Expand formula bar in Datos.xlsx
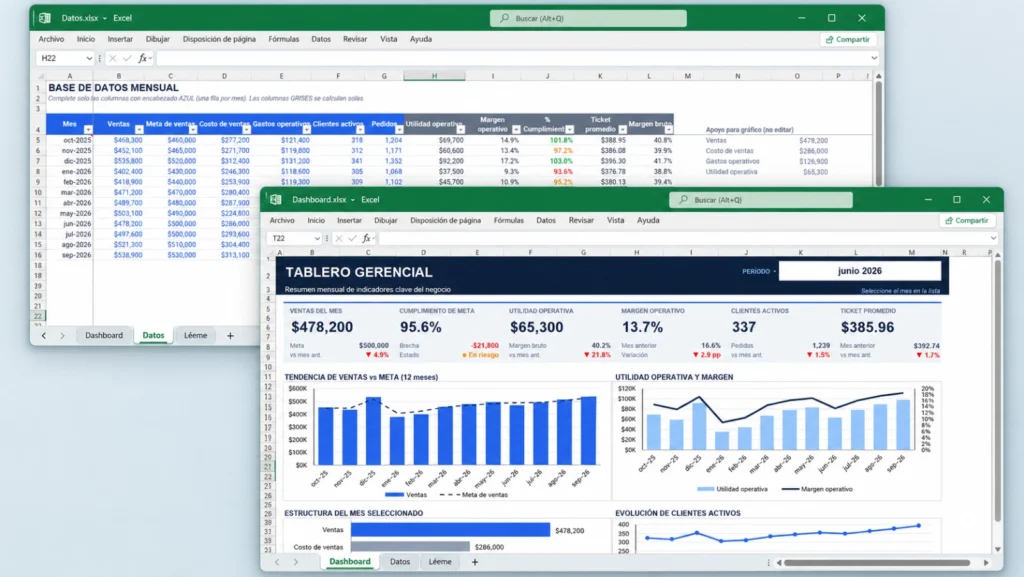 click(874, 58)
